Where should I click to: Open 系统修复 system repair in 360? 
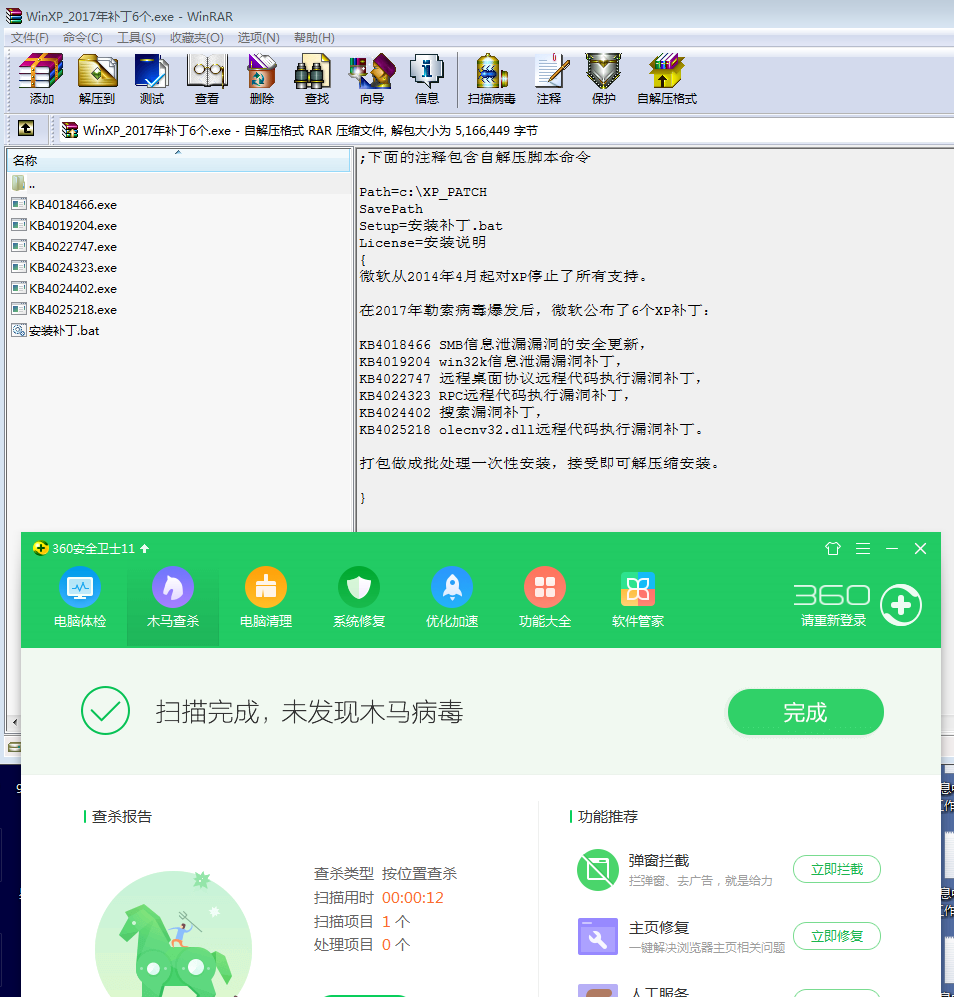click(359, 597)
